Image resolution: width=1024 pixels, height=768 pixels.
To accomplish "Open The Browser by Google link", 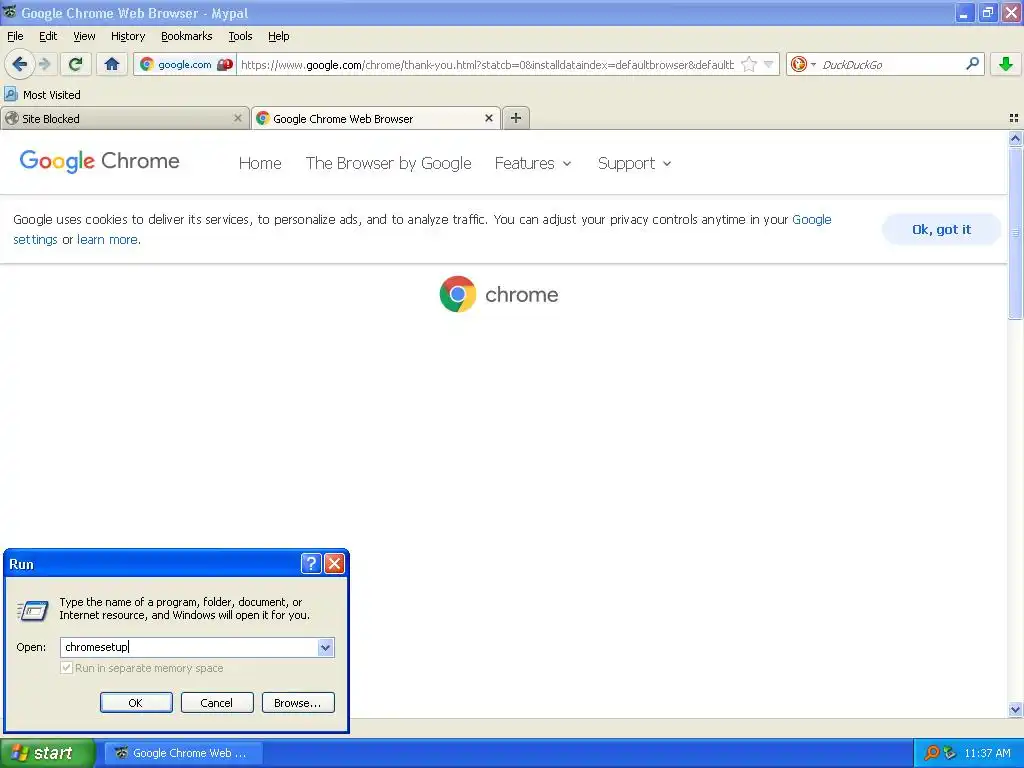I will click(389, 163).
